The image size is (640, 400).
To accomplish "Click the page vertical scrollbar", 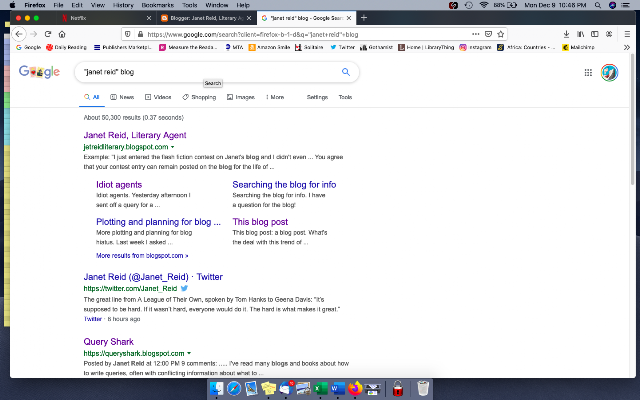I will [633, 118].
